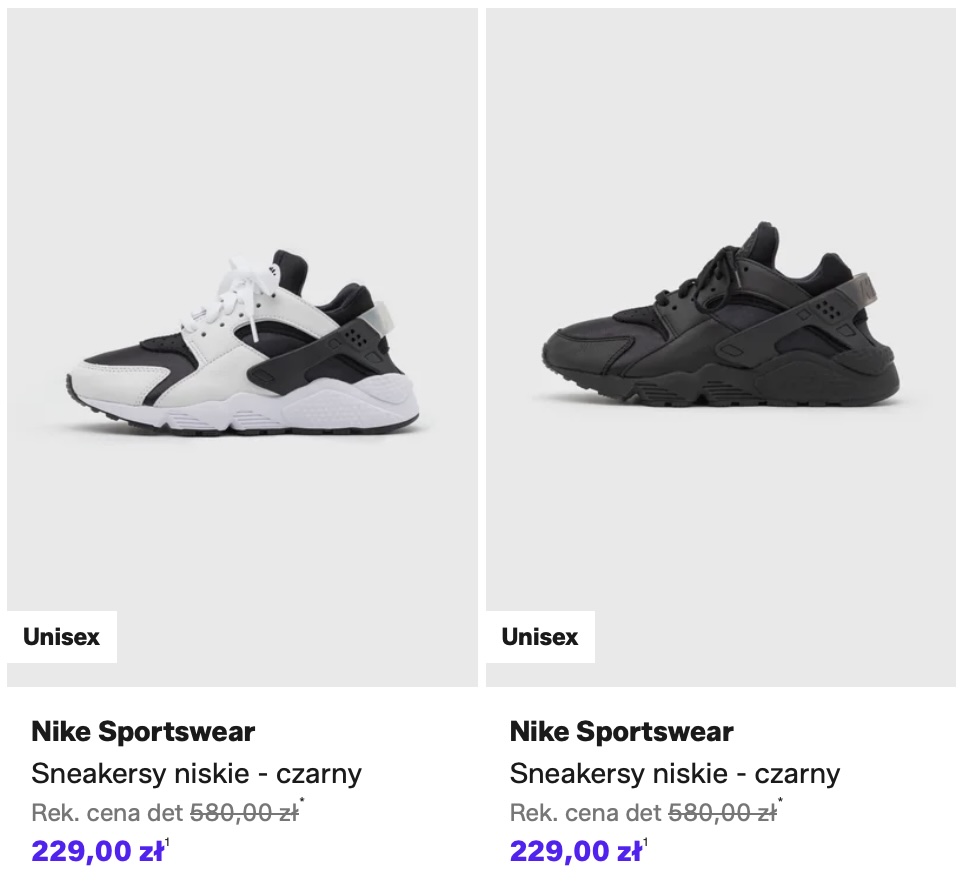Click the crossed-out 580,00 zł price of white sneaker
This screenshot has height=882, width=968.
click(244, 813)
